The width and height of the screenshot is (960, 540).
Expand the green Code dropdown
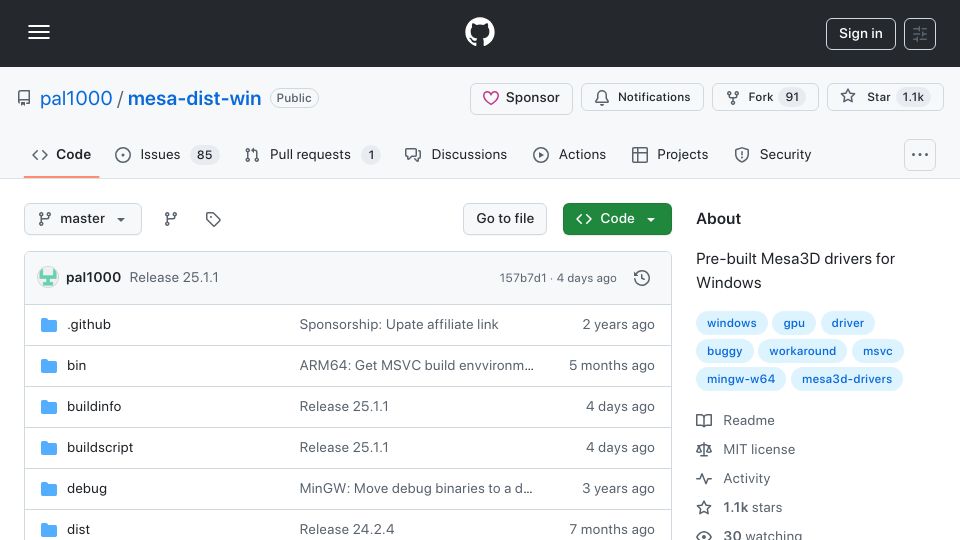pos(617,219)
